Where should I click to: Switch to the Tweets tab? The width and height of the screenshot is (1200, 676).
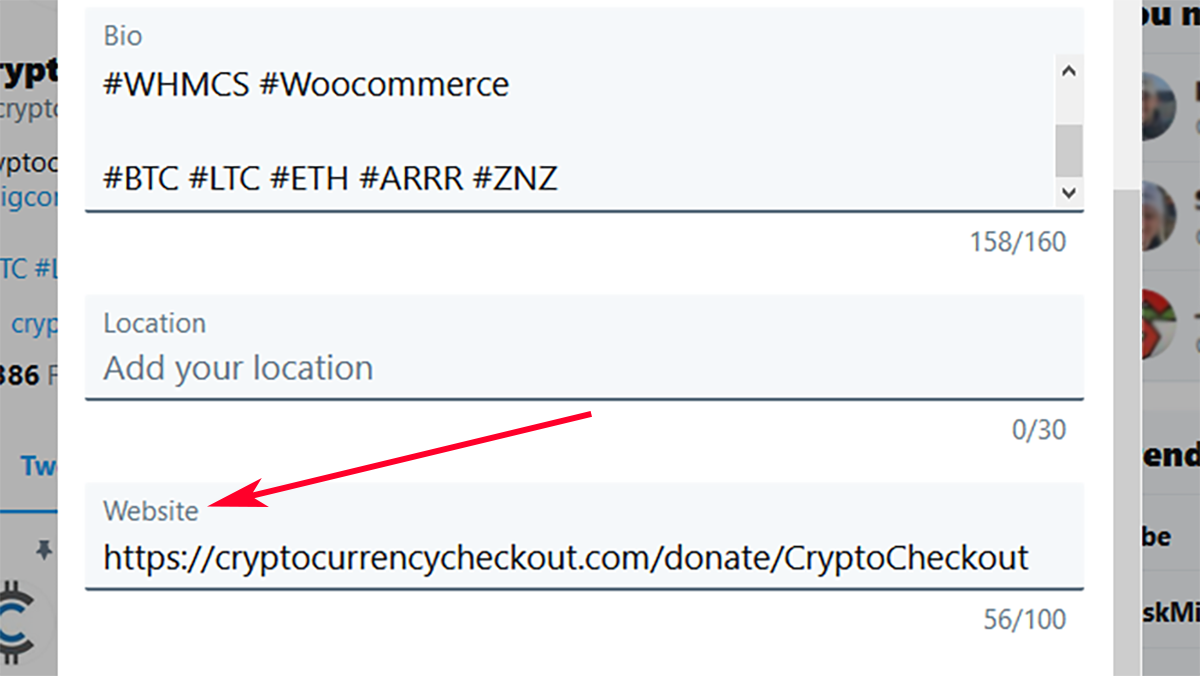[40, 466]
